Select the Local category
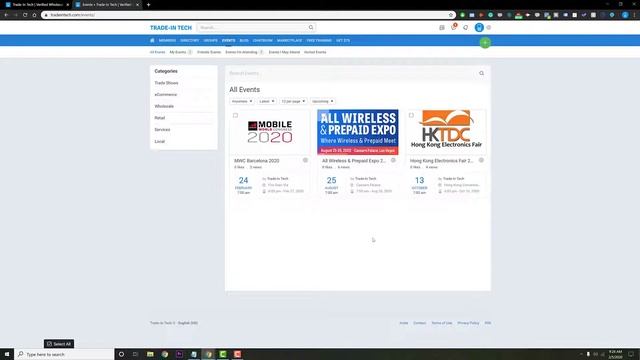This screenshot has height=360, width=640. click(160, 141)
